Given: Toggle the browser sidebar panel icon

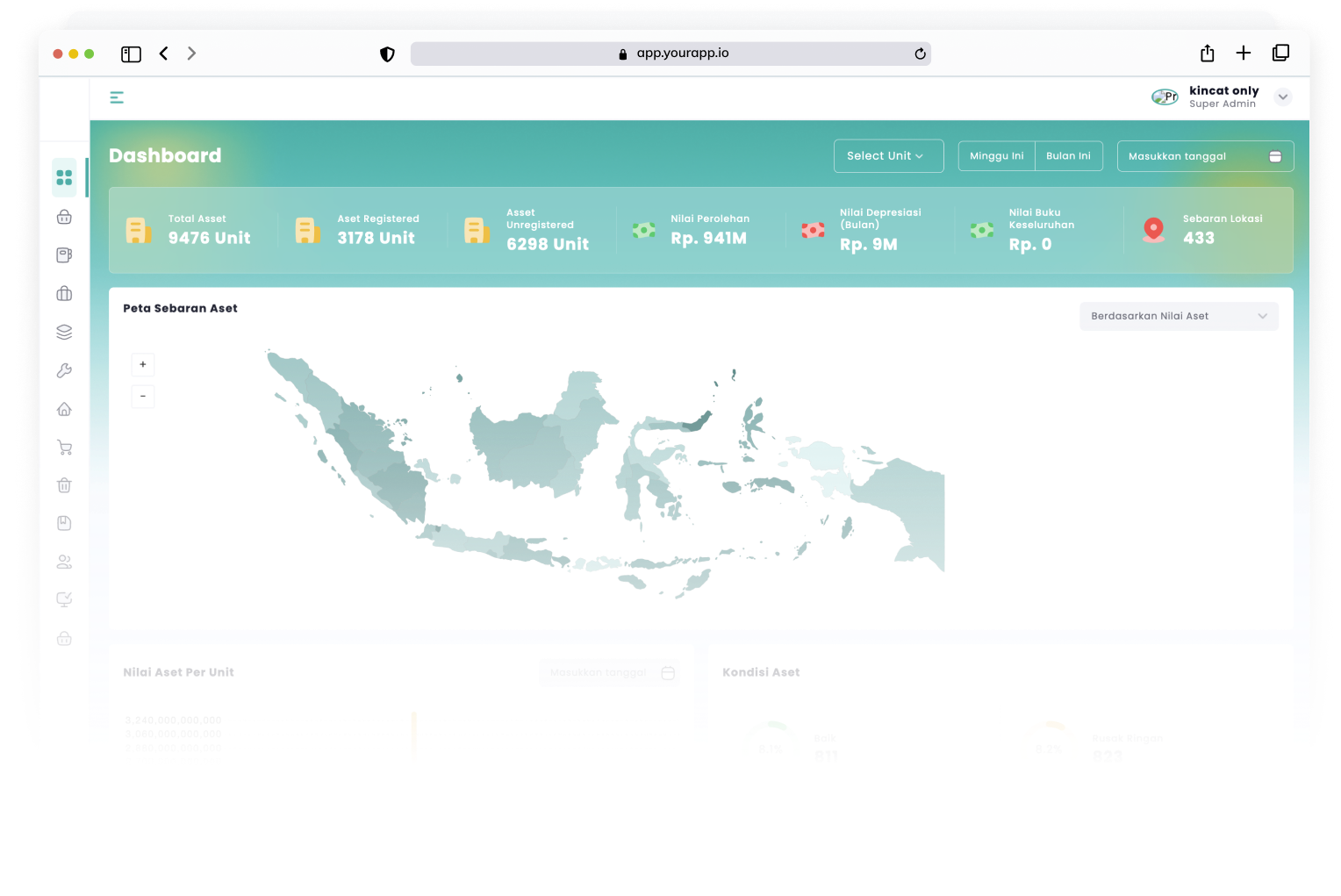Looking at the screenshot, I should pos(131,54).
